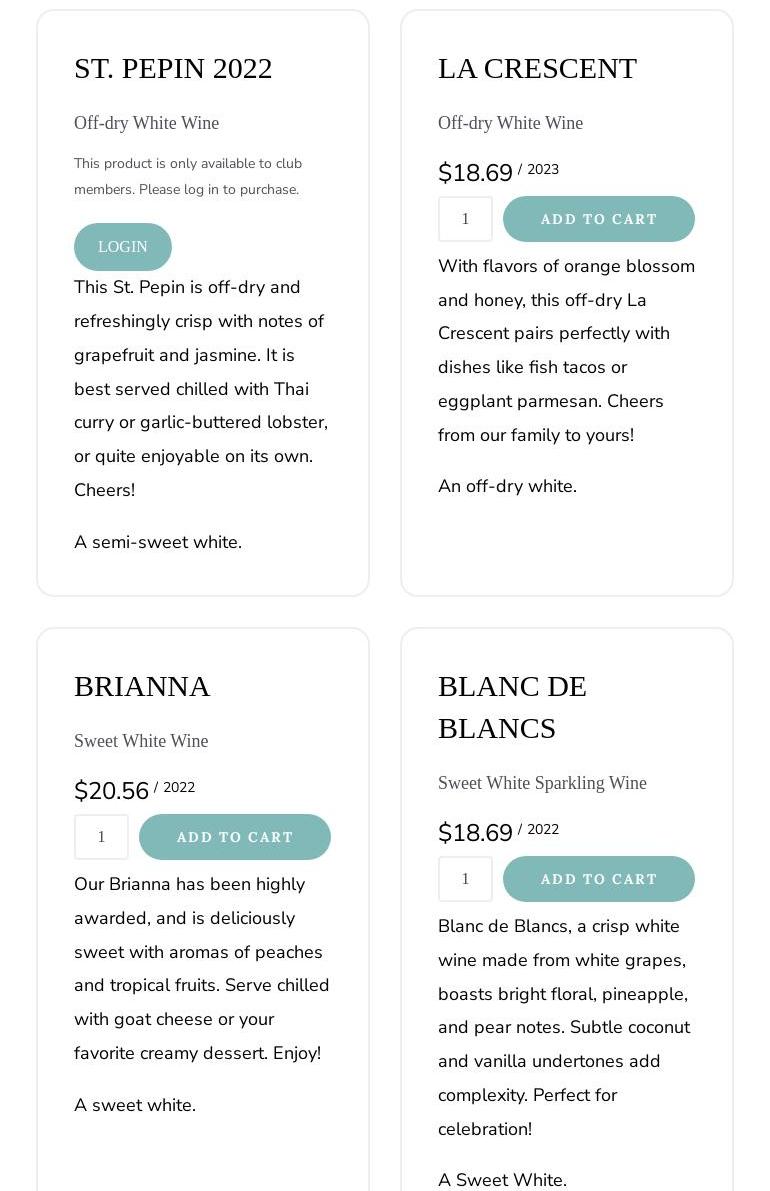The image size is (770, 1191).
Task: Add Brianna wine to cart
Action: [x=234, y=837]
